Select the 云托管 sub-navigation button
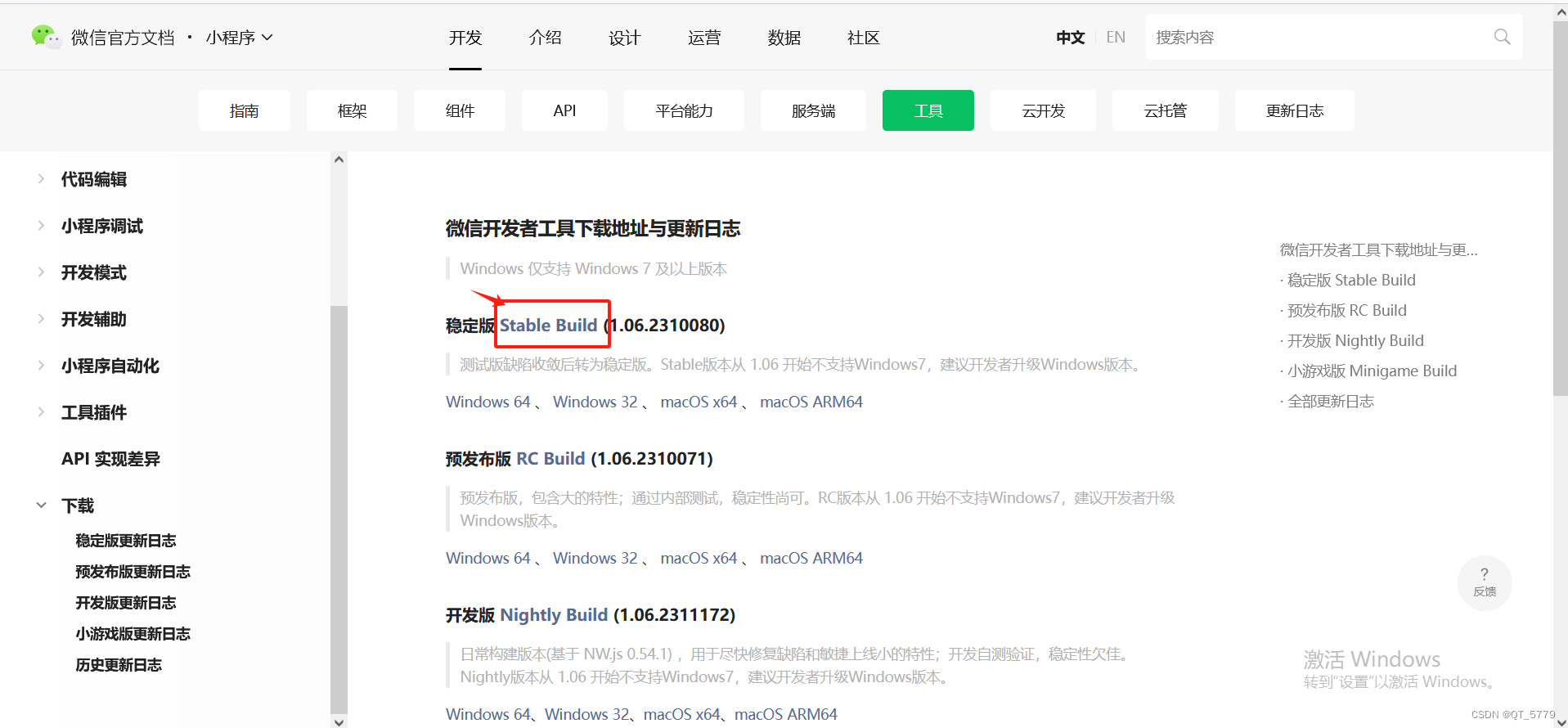 pos(1166,110)
